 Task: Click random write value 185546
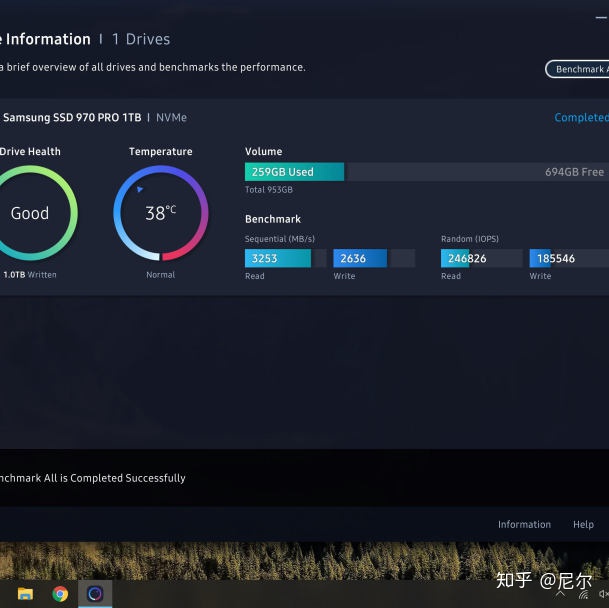[555, 258]
